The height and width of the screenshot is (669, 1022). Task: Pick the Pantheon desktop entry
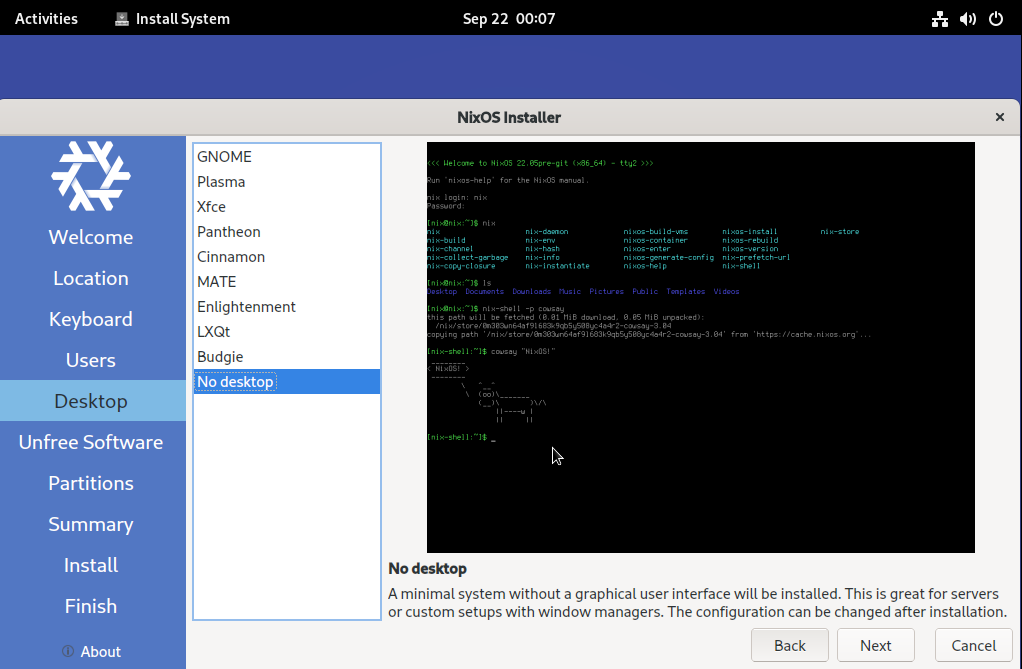[x=228, y=232]
